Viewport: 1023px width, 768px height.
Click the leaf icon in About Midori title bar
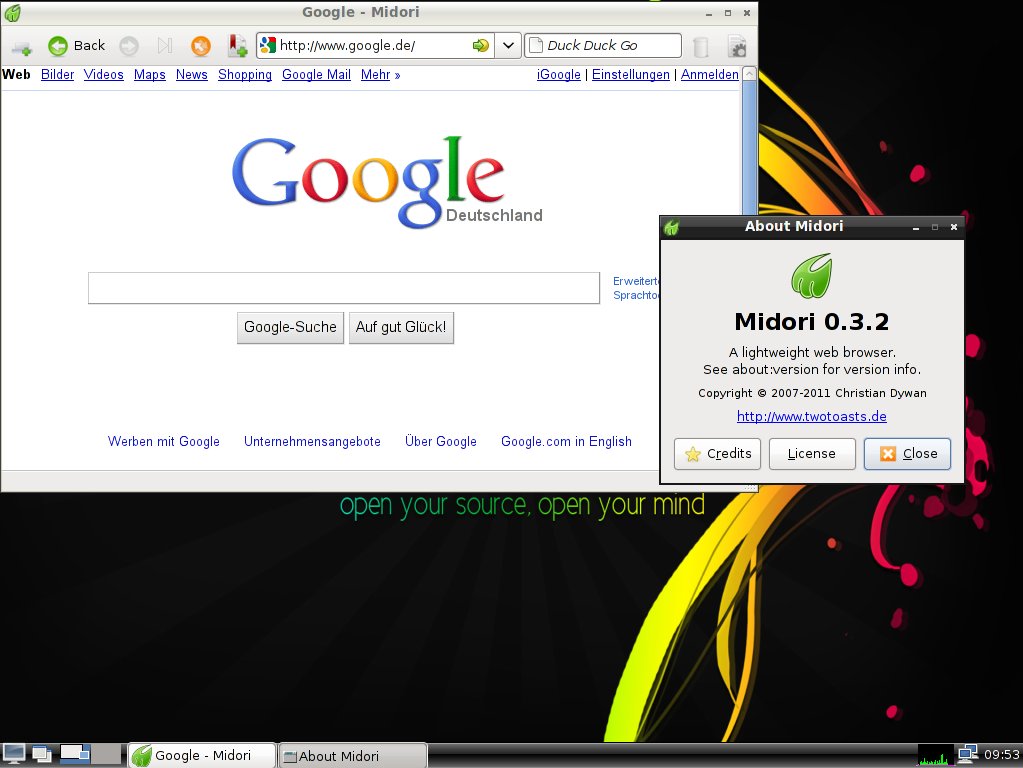pos(671,227)
